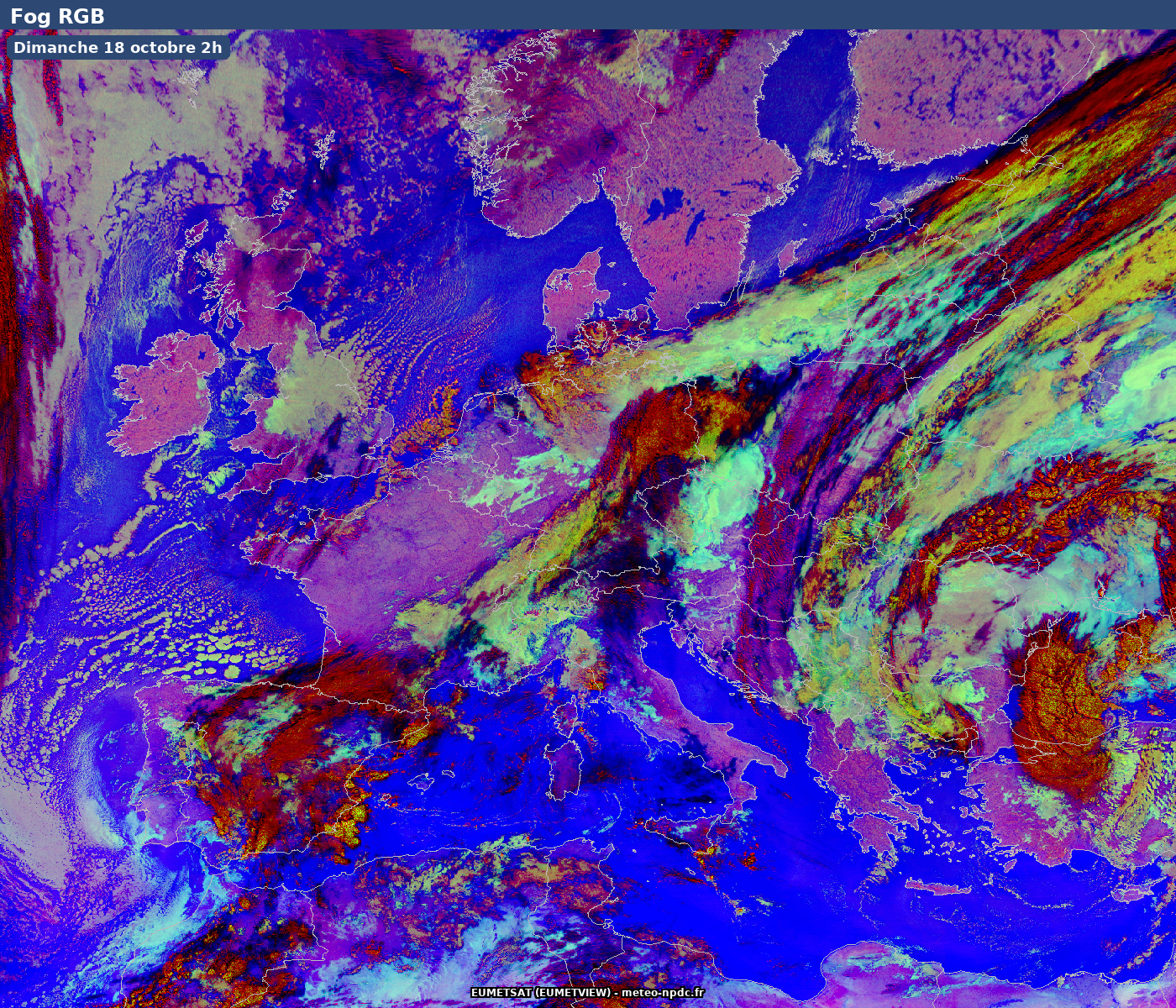
Task: Click the EUMETSAT (EUMETVIEW) - meteo-npdc.fr attribution text
Action: pyautogui.click(x=588, y=993)
